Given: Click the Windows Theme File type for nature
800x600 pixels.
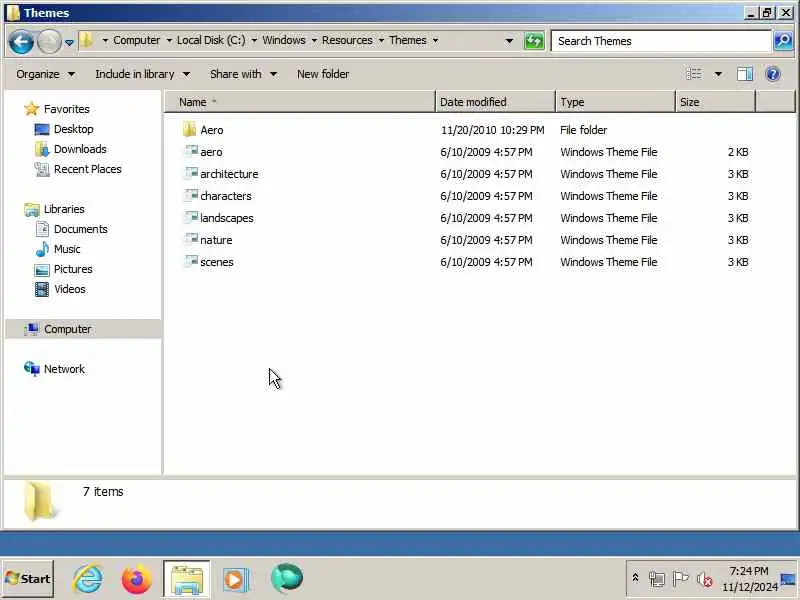Looking at the screenshot, I should click(x=609, y=240).
